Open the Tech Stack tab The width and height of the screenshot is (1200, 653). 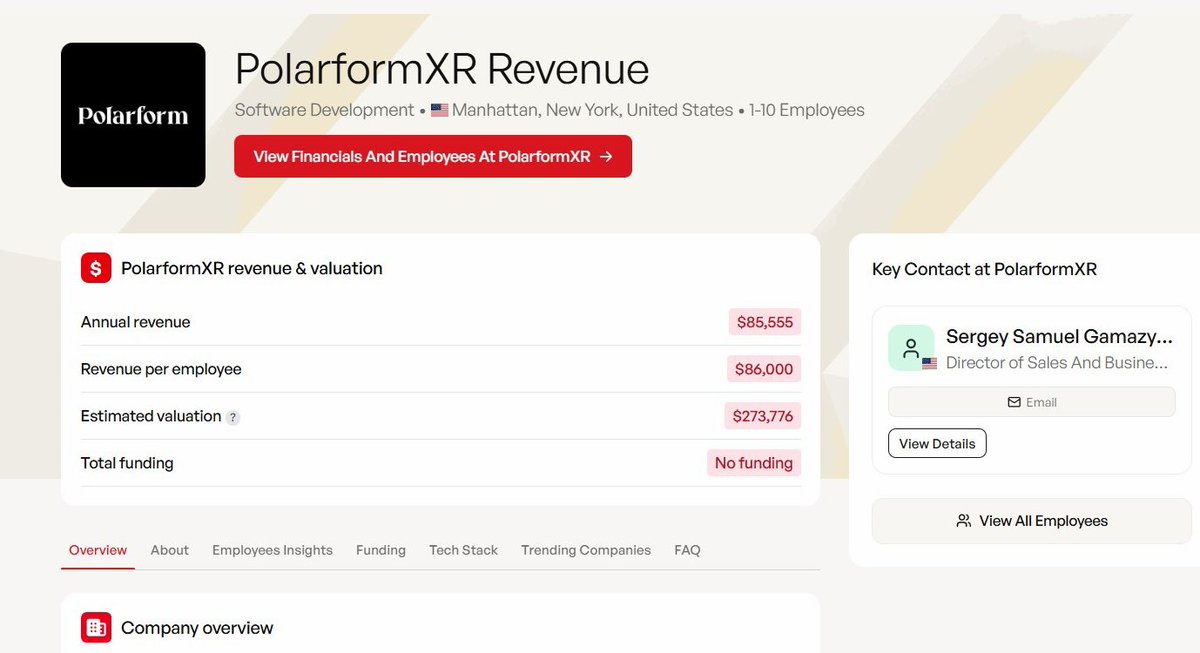coord(463,550)
